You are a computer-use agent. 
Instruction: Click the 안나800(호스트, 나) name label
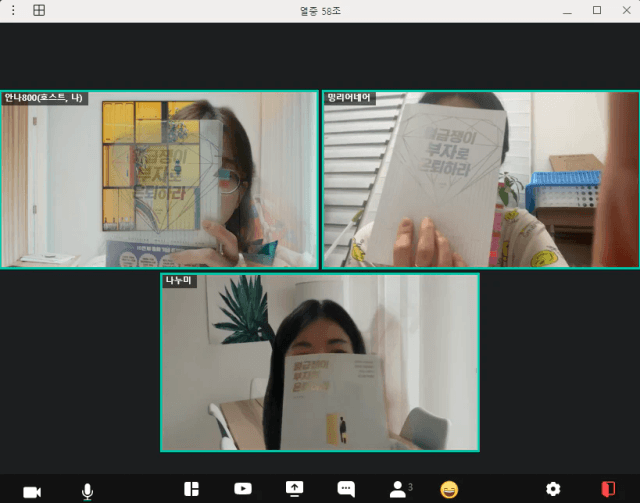(x=44, y=98)
